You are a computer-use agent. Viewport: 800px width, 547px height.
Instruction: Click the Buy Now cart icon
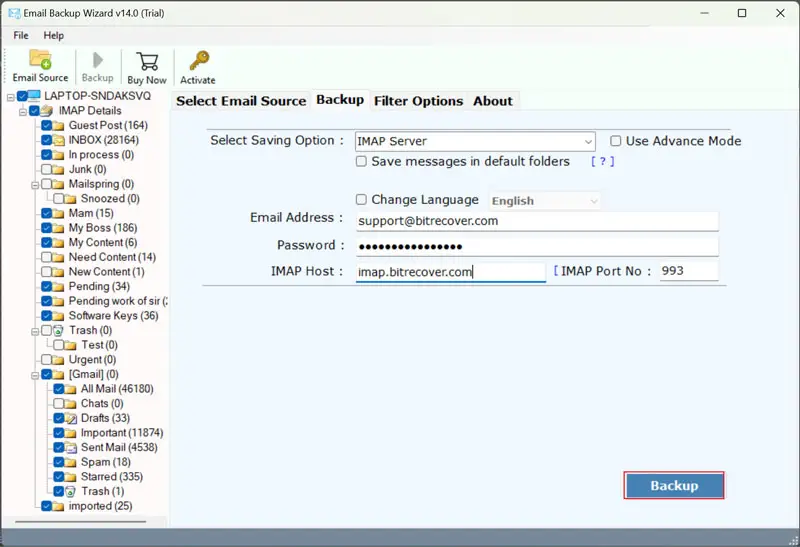(147, 61)
